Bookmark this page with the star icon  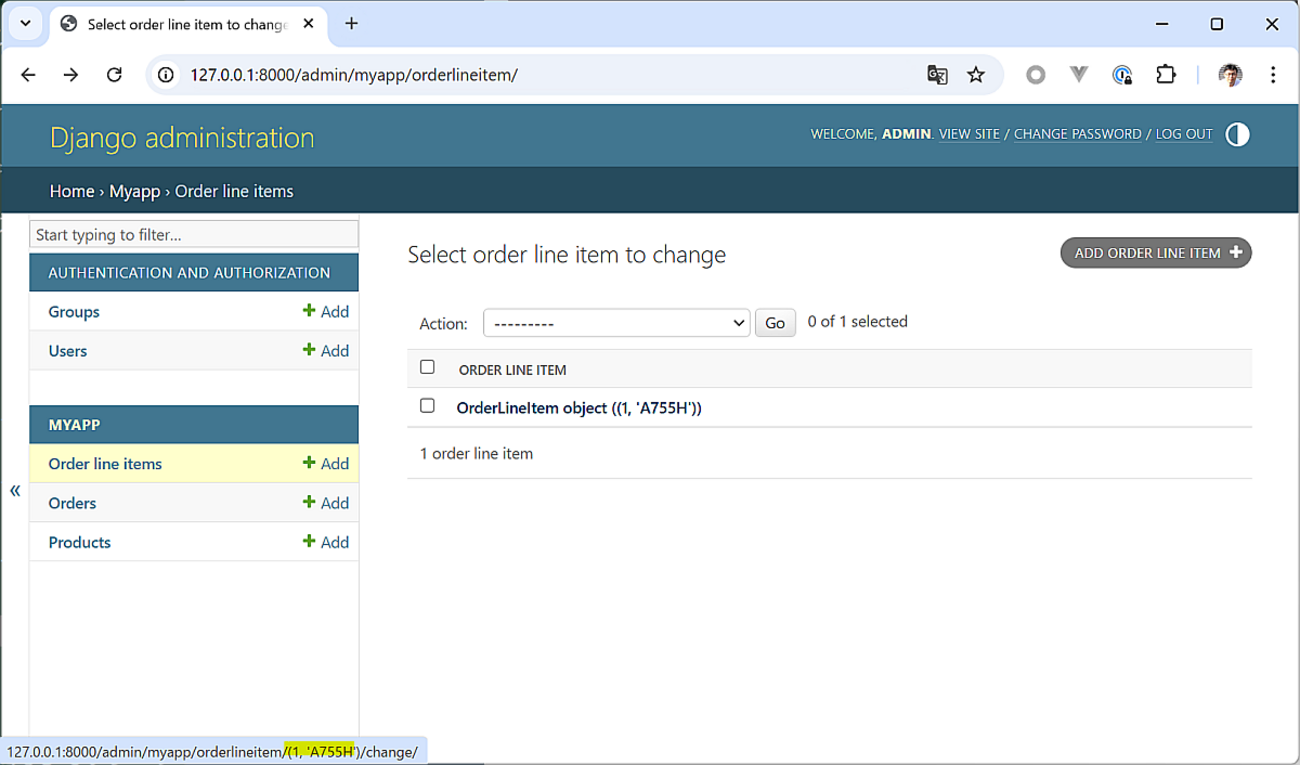click(976, 75)
